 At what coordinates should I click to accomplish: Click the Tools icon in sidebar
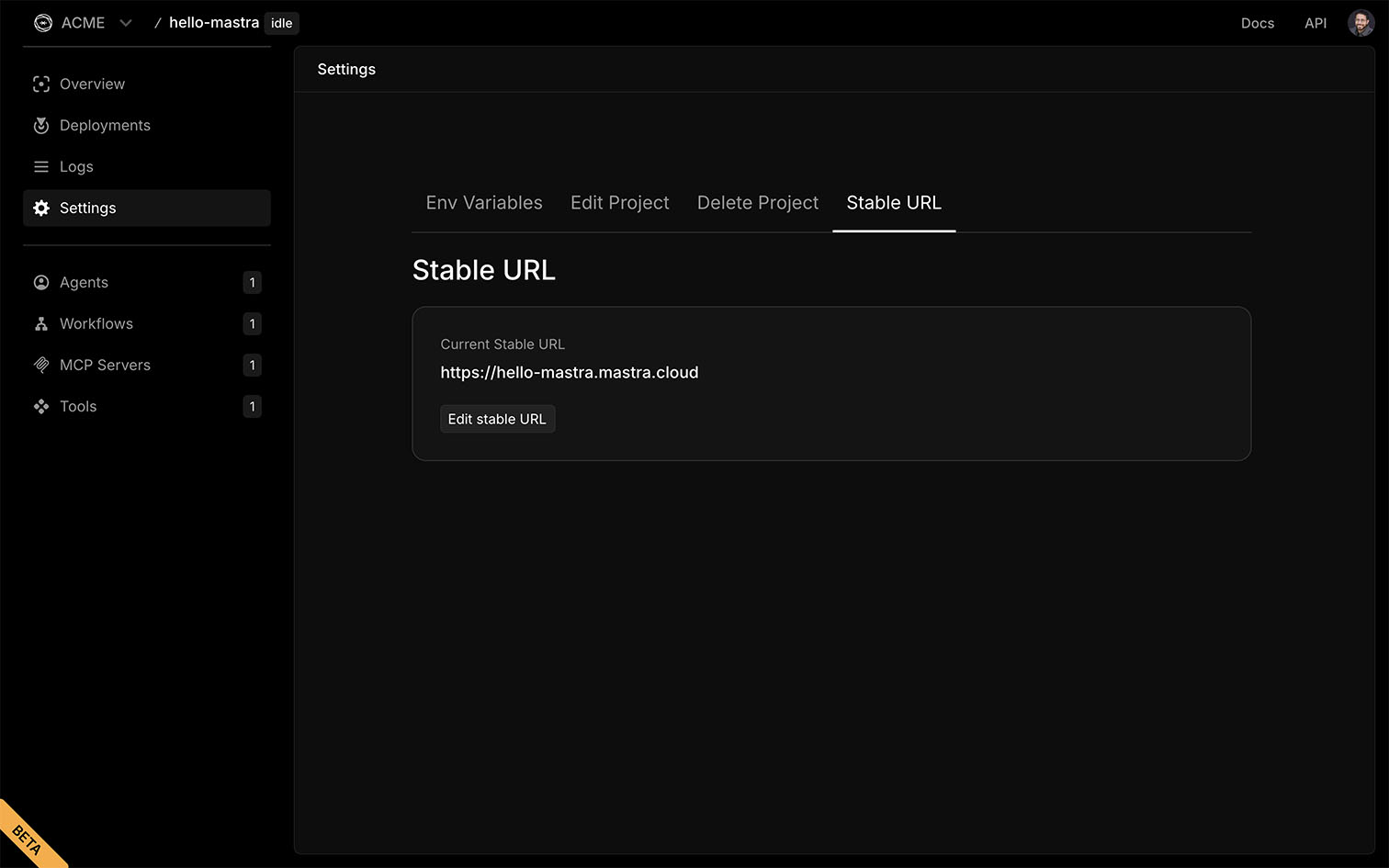tap(41, 407)
